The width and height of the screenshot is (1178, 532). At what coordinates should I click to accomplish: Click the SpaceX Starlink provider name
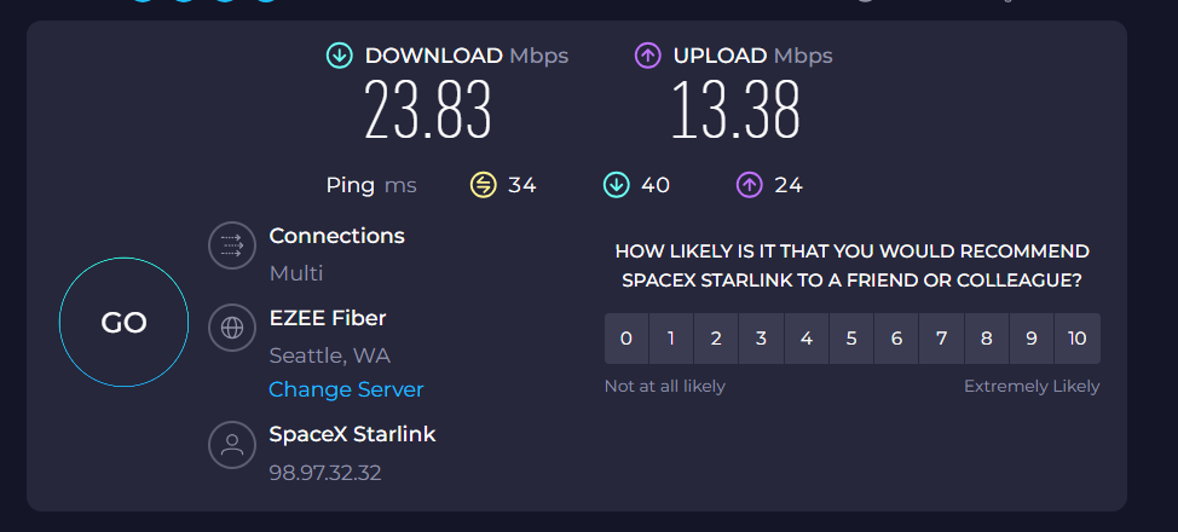pyautogui.click(x=352, y=435)
